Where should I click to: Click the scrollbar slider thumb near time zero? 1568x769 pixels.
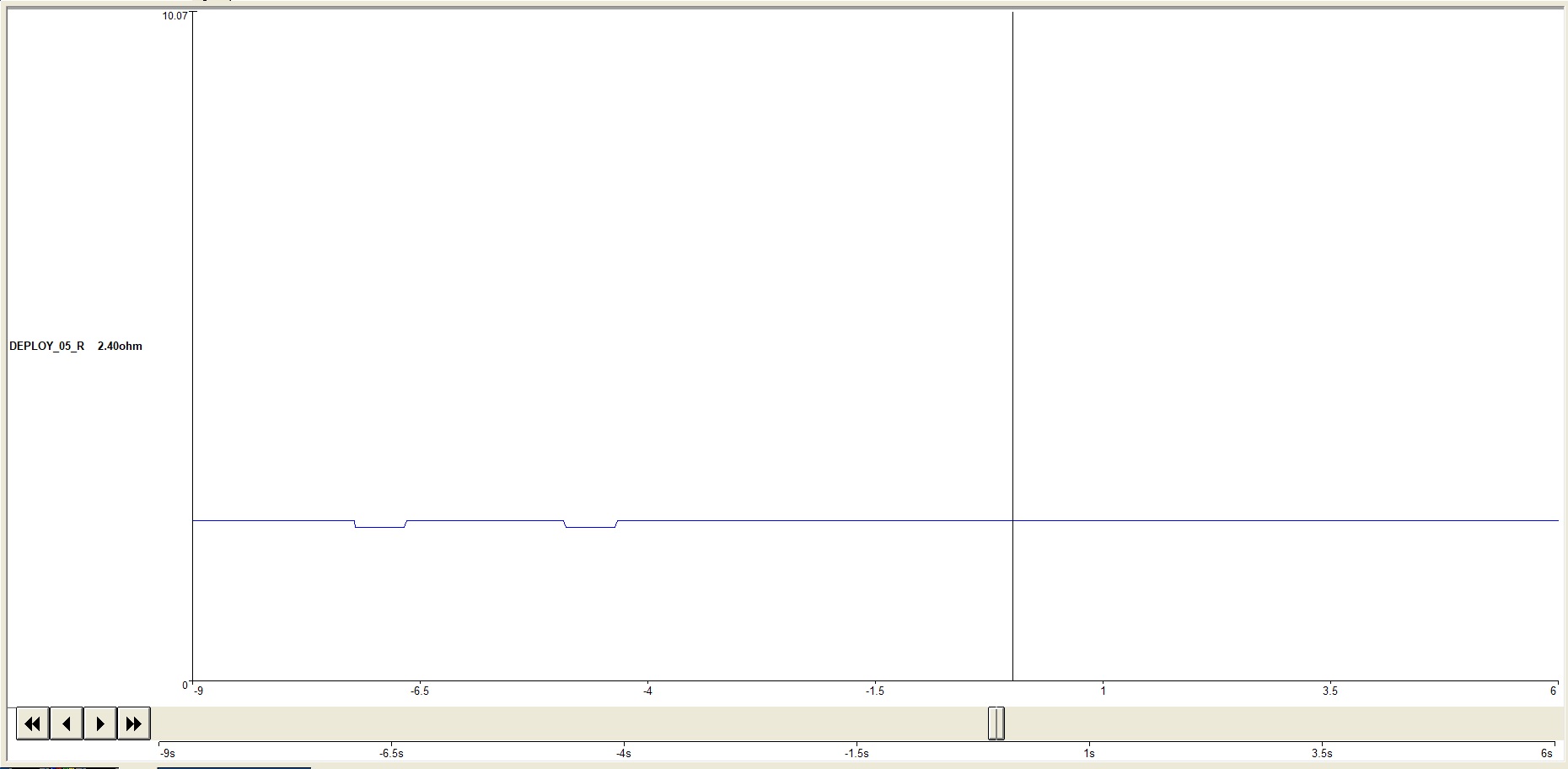tap(997, 723)
